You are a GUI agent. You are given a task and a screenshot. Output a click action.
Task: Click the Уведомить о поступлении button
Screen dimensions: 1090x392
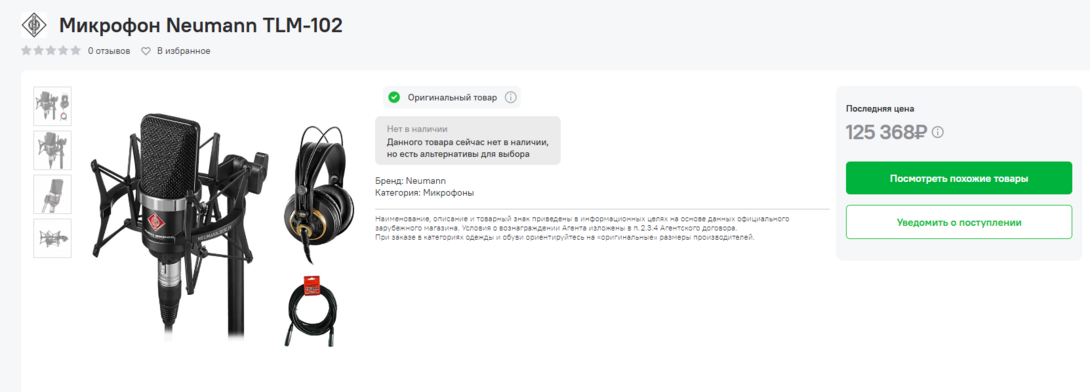click(959, 222)
